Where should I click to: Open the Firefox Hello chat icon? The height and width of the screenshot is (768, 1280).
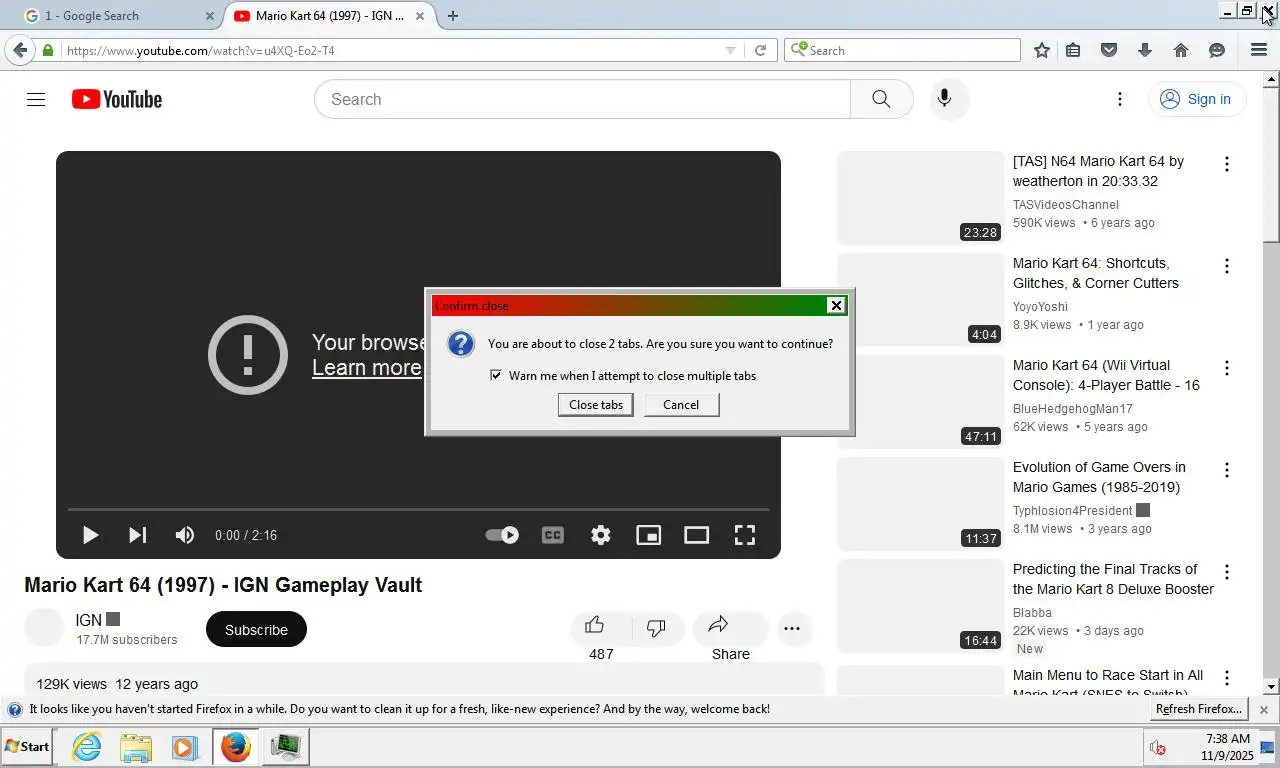tap(1217, 50)
